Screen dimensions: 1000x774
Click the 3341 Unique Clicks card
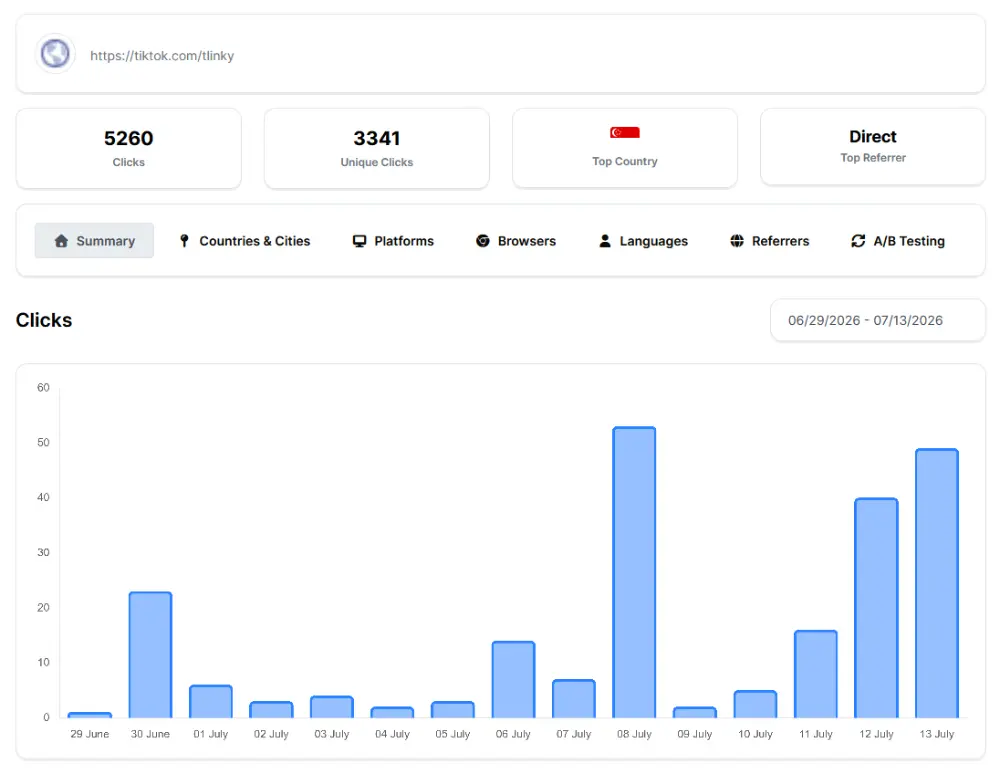(377, 149)
